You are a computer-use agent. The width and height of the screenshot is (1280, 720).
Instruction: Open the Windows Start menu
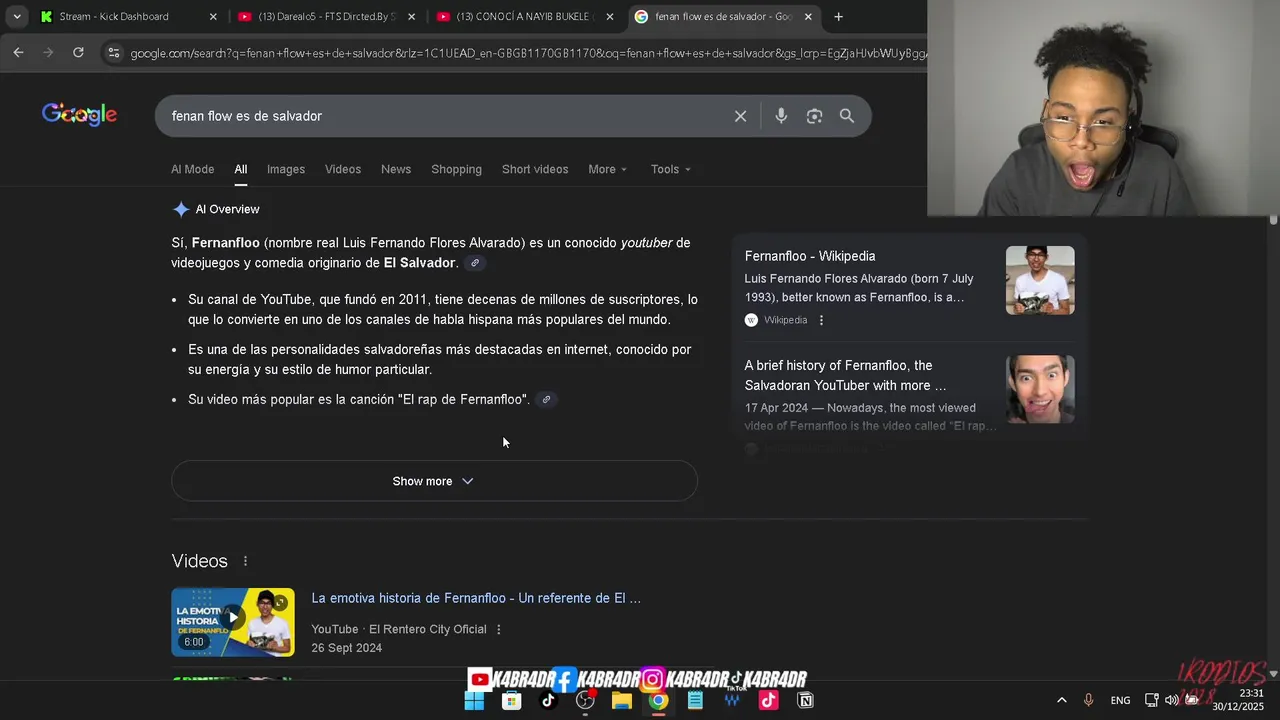pos(474,701)
